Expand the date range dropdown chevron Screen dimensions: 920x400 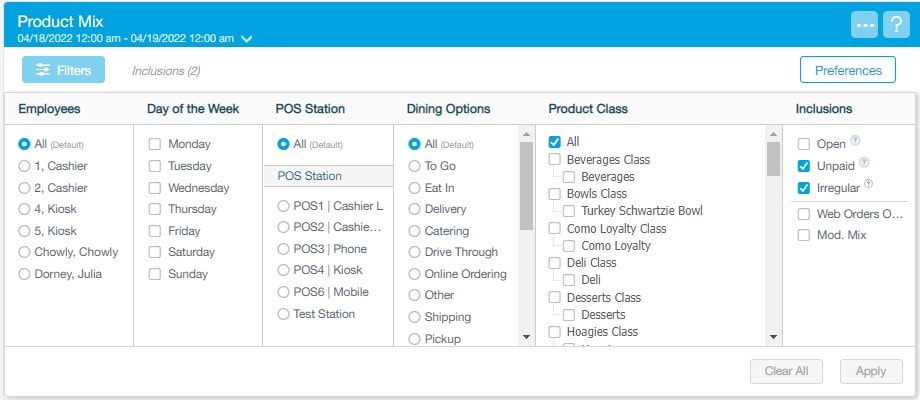coord(247,39)
